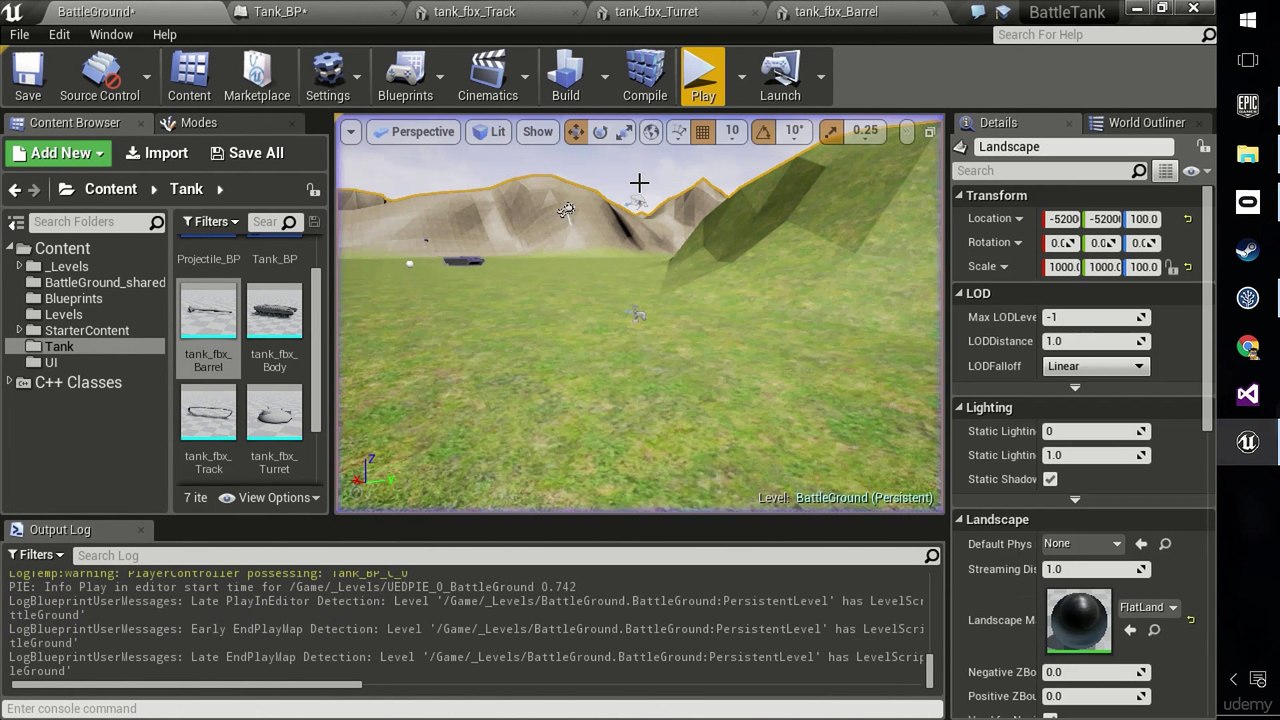Toggle rotation snapping in the viewport
This screenshot has width=1280, height=720.
point(763,132)
